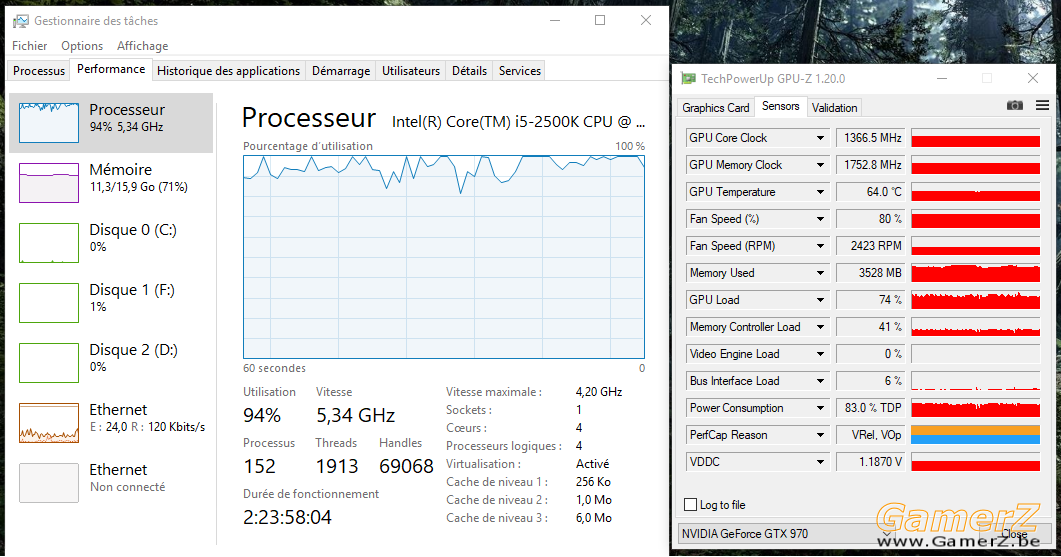Click the VRel, VOp PerfCap value

click(x=871, y=435)
